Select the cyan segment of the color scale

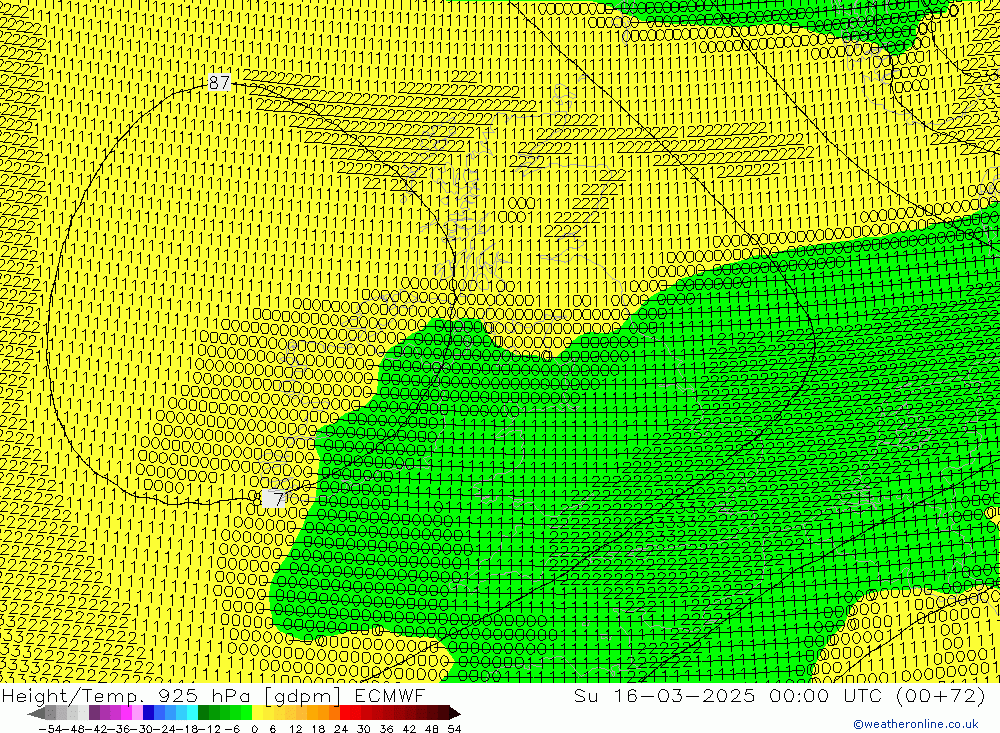point(192,713)
